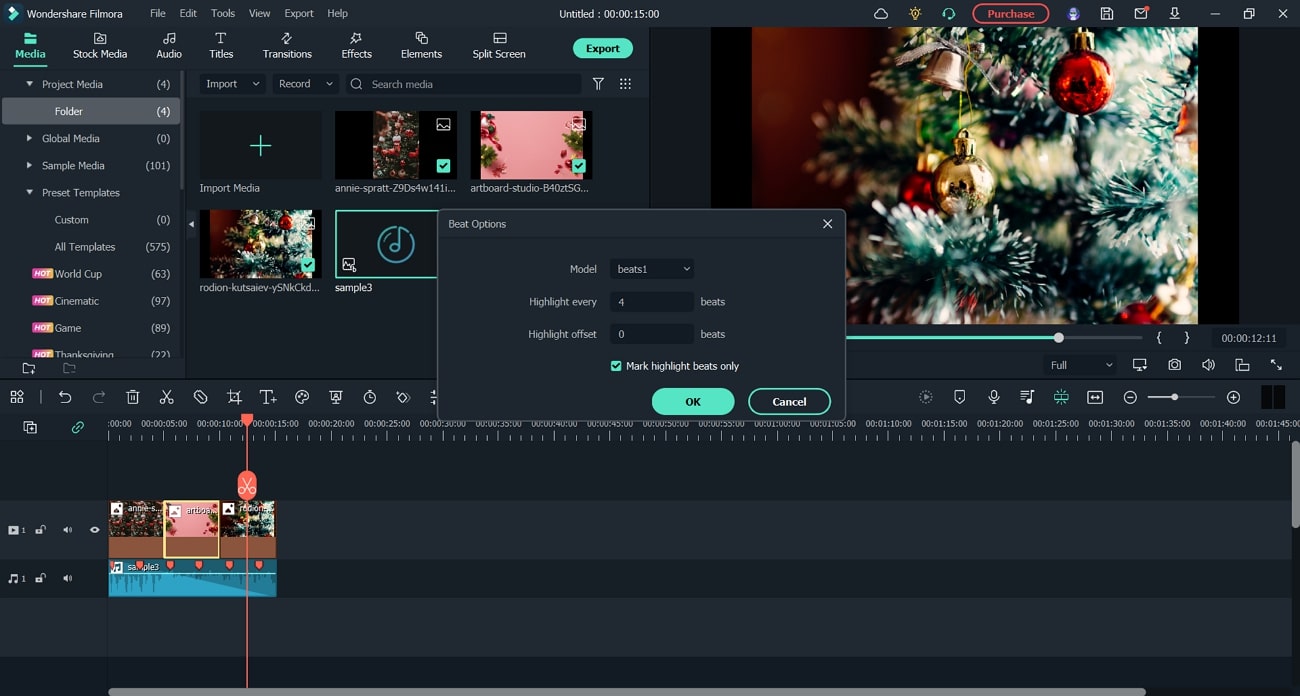The image size is (1300, 696).
Task: Start voiceover recording with microphone icon
Action: pyautogui.click(x=994, y=397)
